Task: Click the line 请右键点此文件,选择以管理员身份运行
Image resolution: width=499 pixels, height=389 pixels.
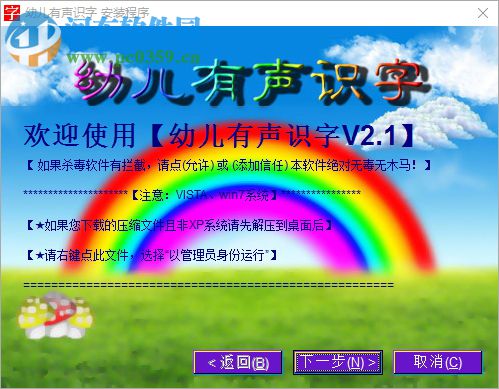Action: click(x=151, y=256)
